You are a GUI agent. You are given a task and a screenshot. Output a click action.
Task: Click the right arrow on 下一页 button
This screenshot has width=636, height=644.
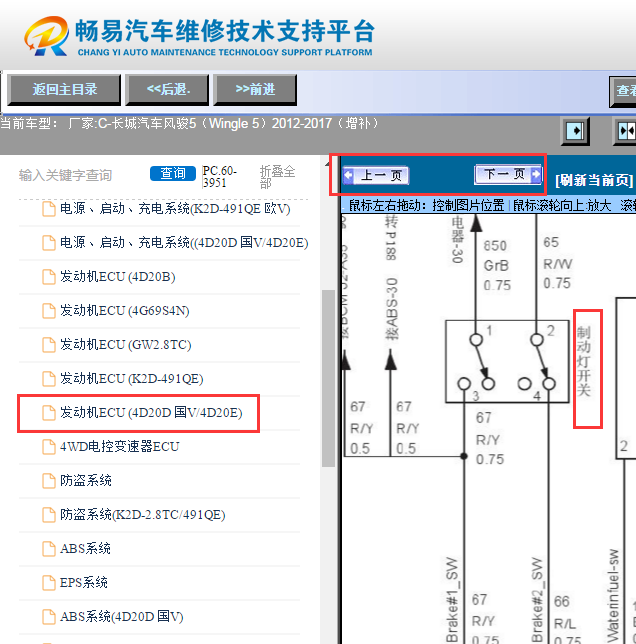click(536, 174)
